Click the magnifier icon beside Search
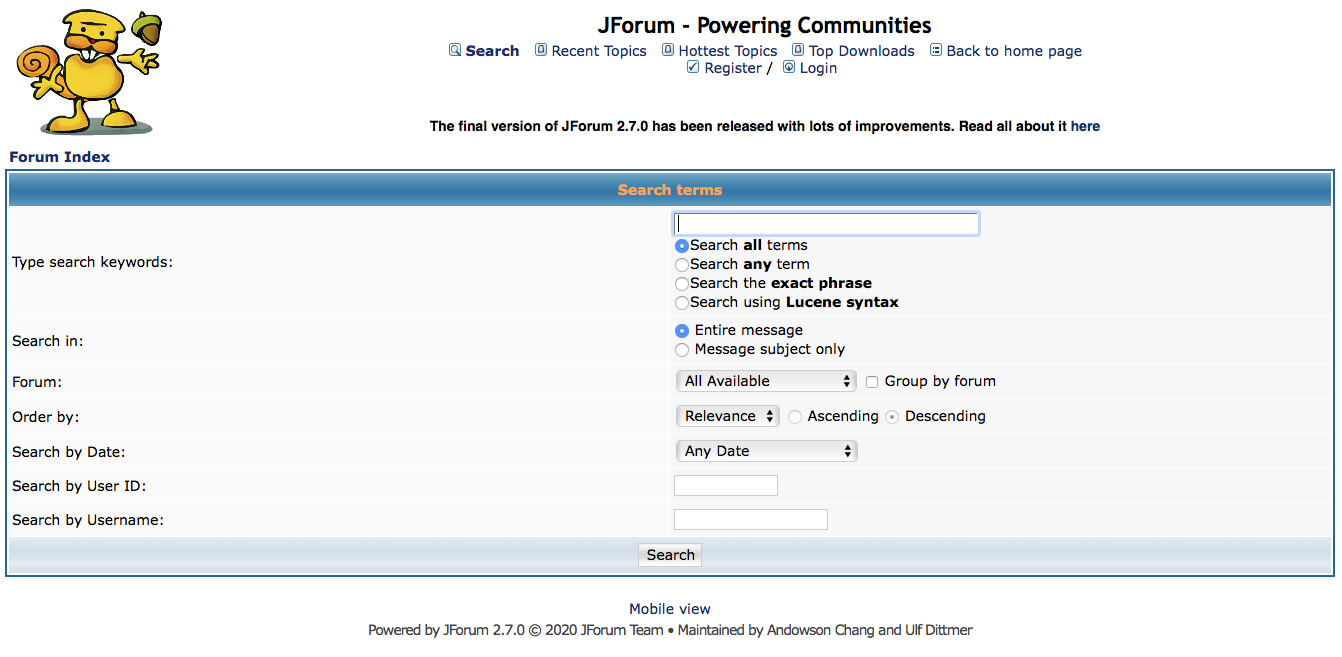 pos(455,50)
